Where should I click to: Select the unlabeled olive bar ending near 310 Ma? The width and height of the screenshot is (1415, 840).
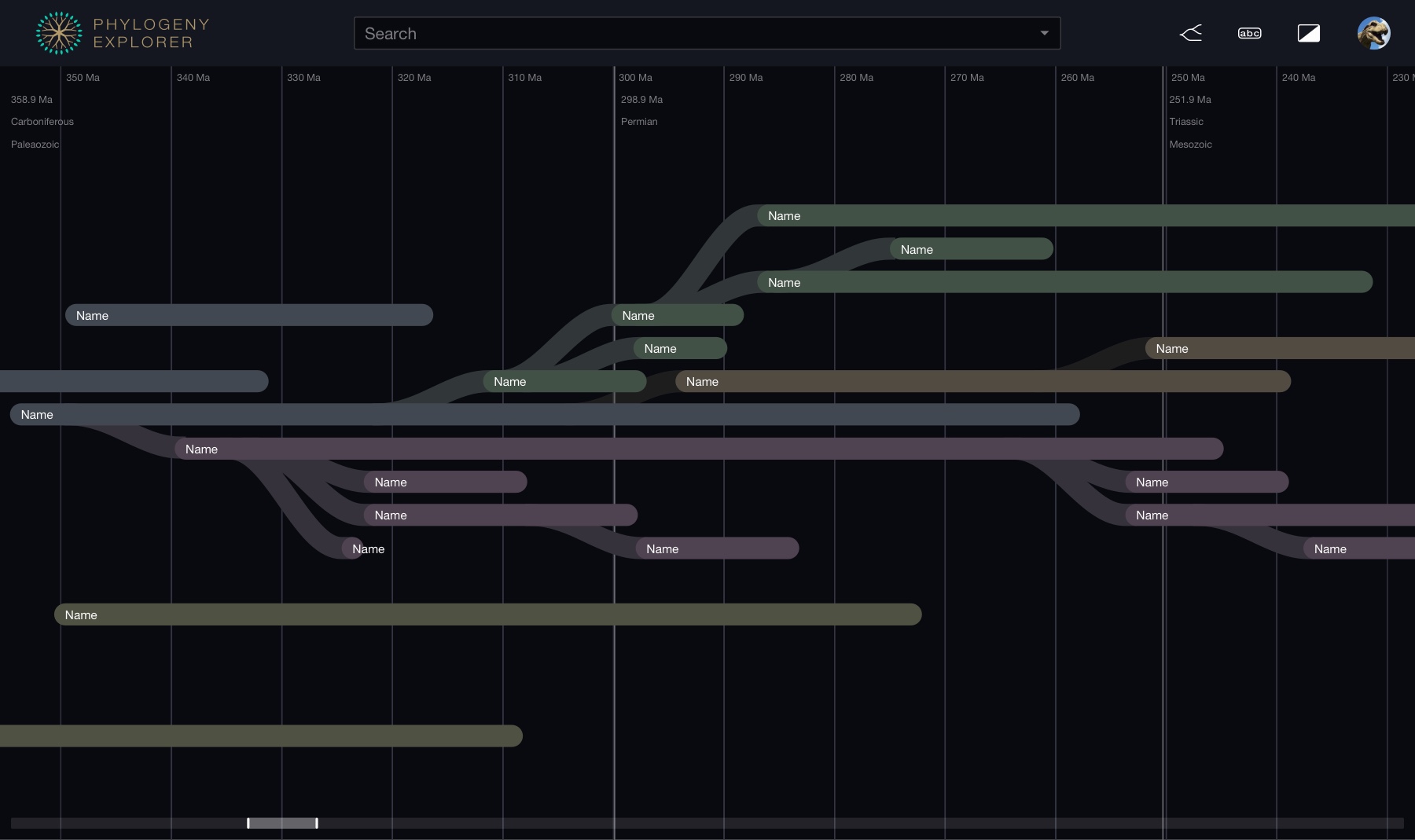(x=259, y=735)
